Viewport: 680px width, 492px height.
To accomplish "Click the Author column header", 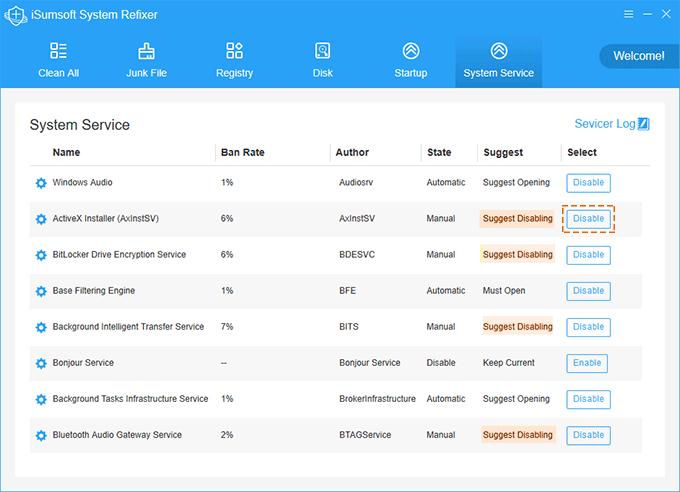I will 352,152.
